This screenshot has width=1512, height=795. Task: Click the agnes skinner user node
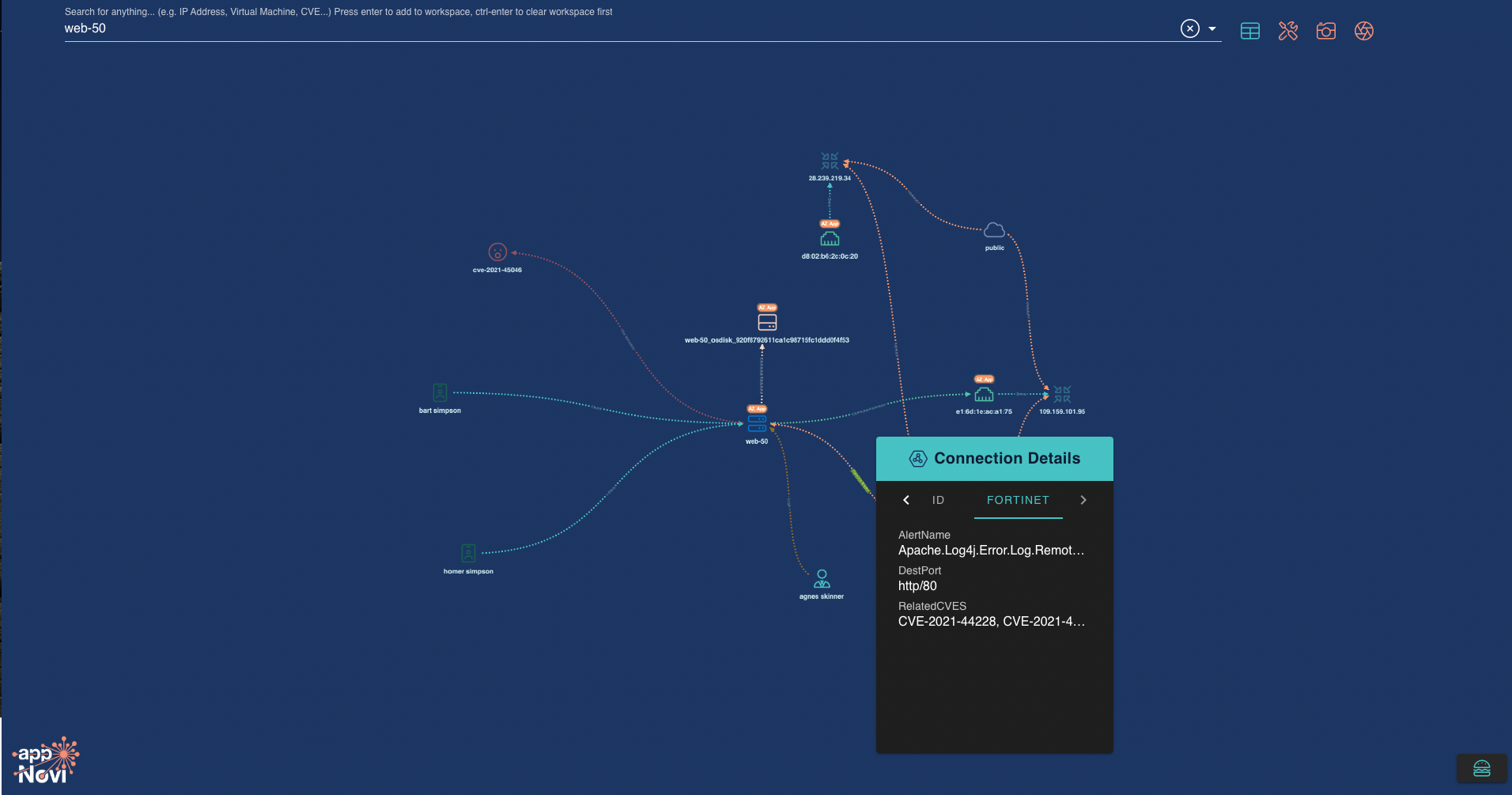point(822,579)
